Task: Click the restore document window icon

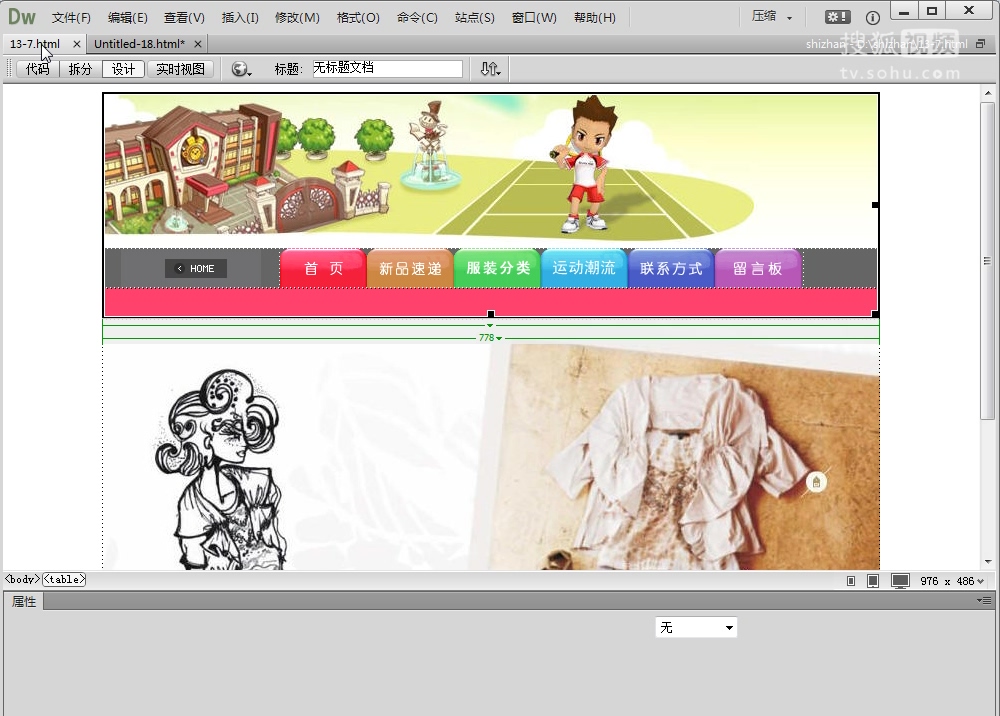Action: (x=980, y=44)
